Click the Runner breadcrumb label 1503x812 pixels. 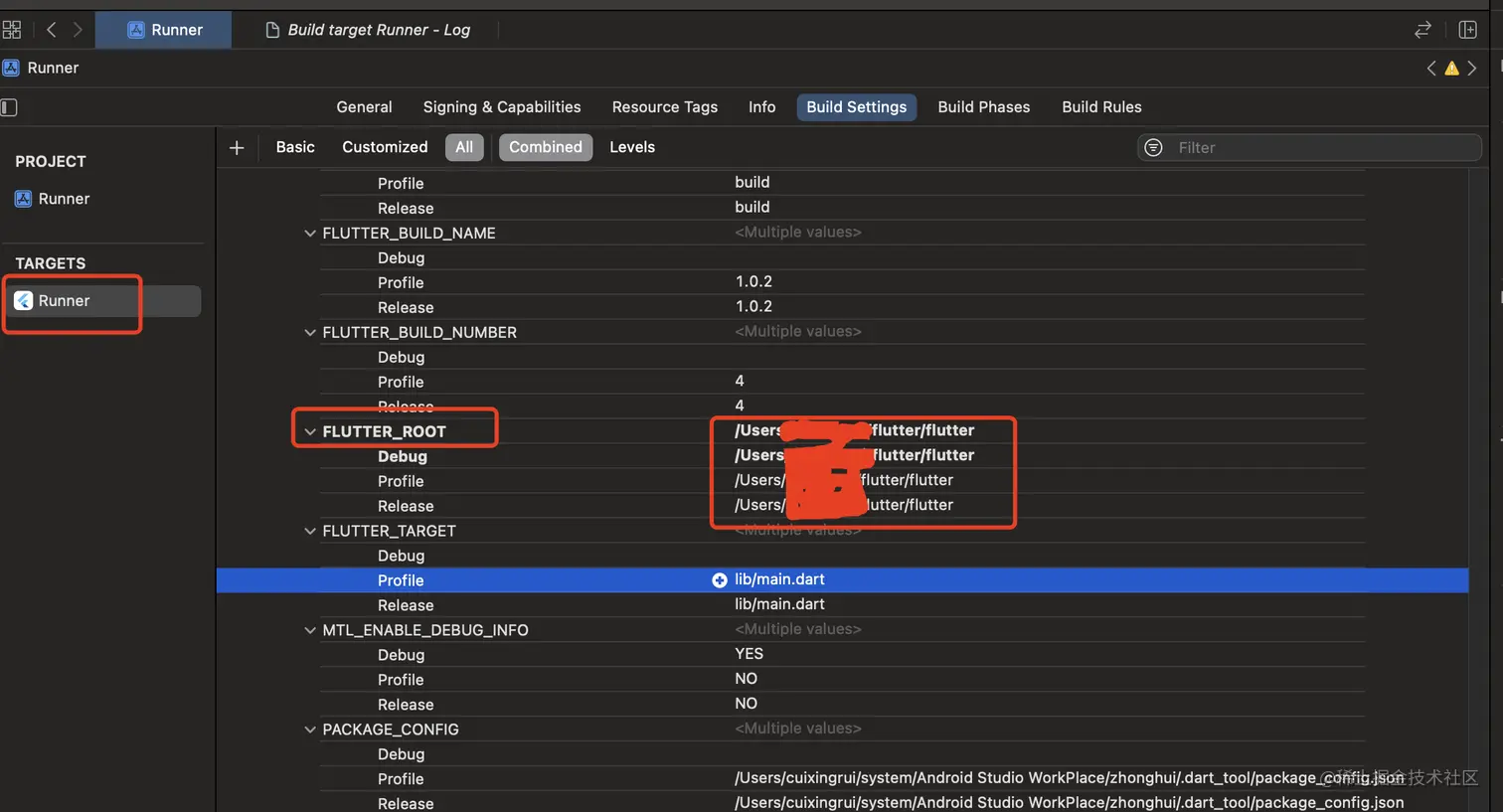coord(53,68)
